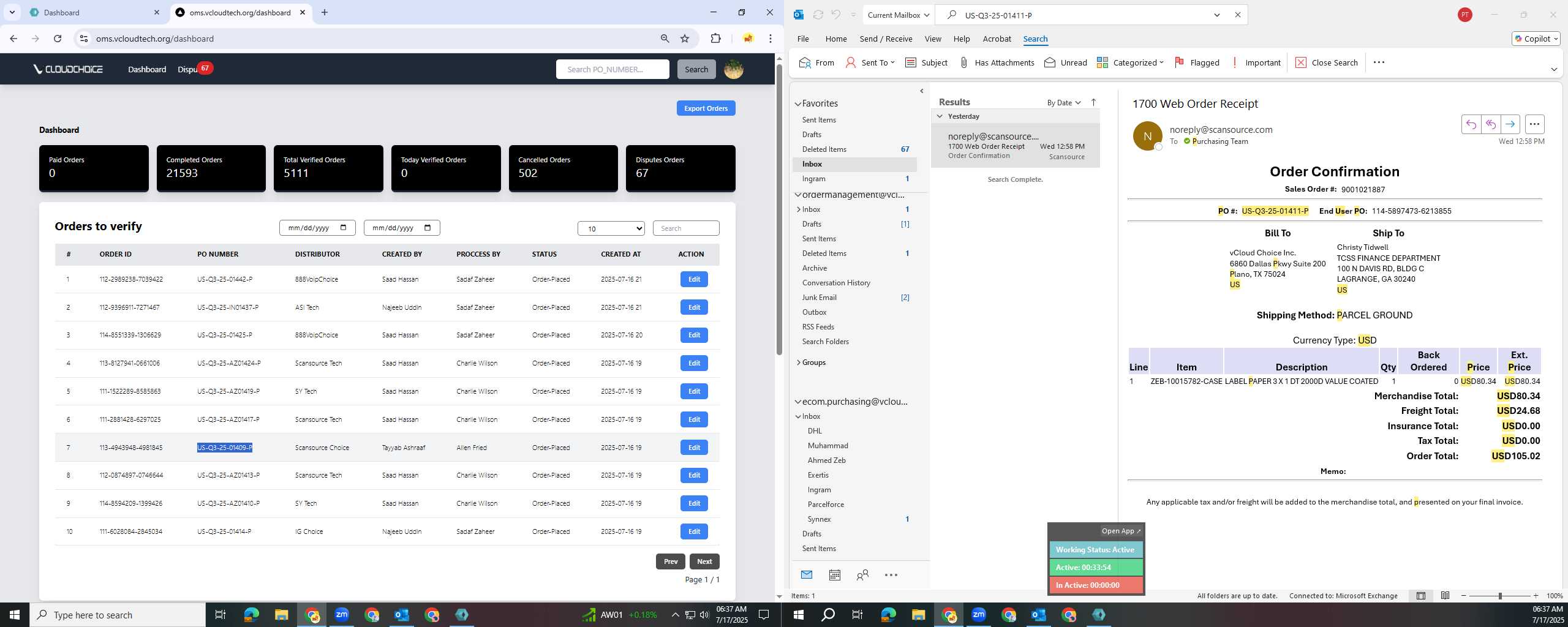Collapse ecom.purchasing mailbox folders

798,402
